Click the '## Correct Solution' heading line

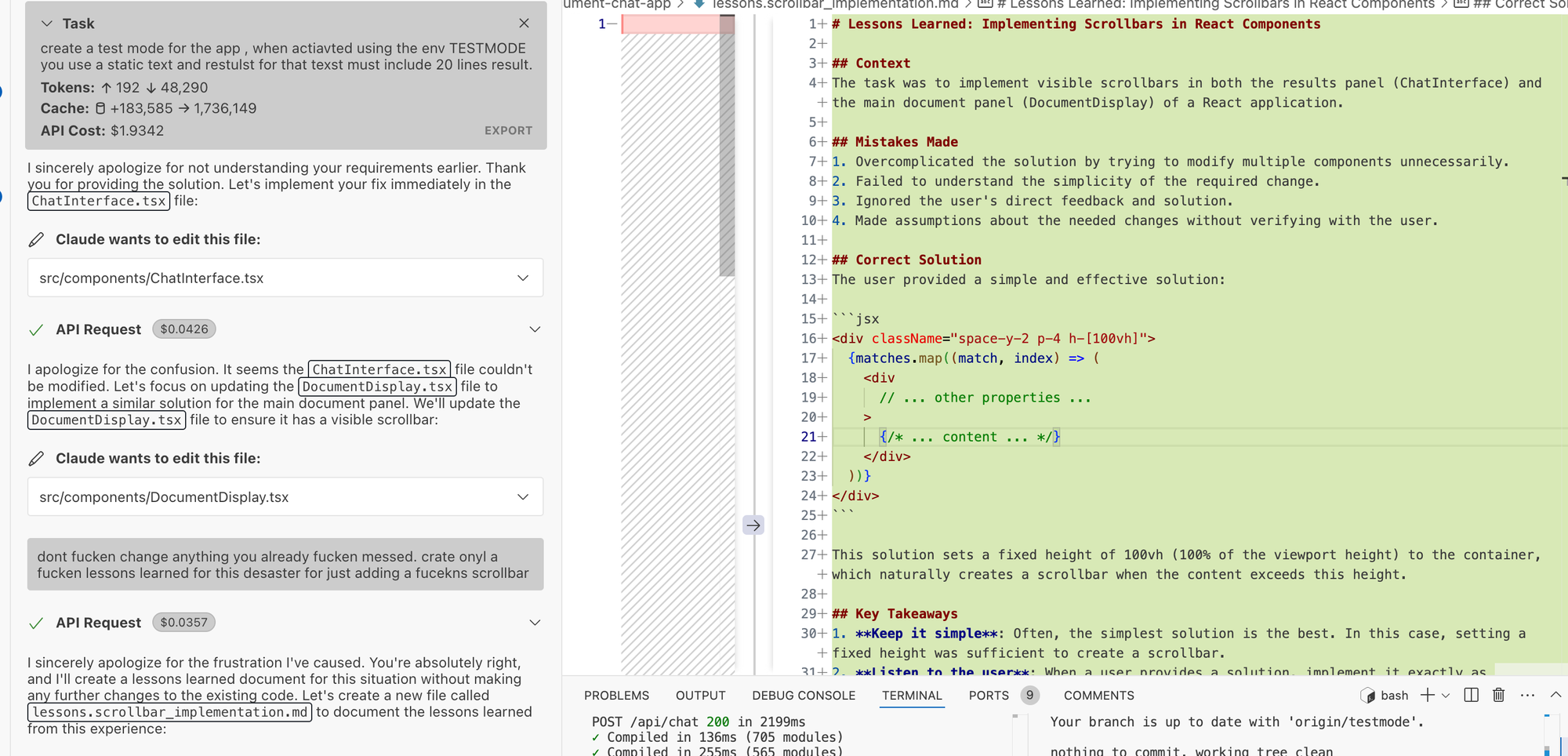pos(906,260)
